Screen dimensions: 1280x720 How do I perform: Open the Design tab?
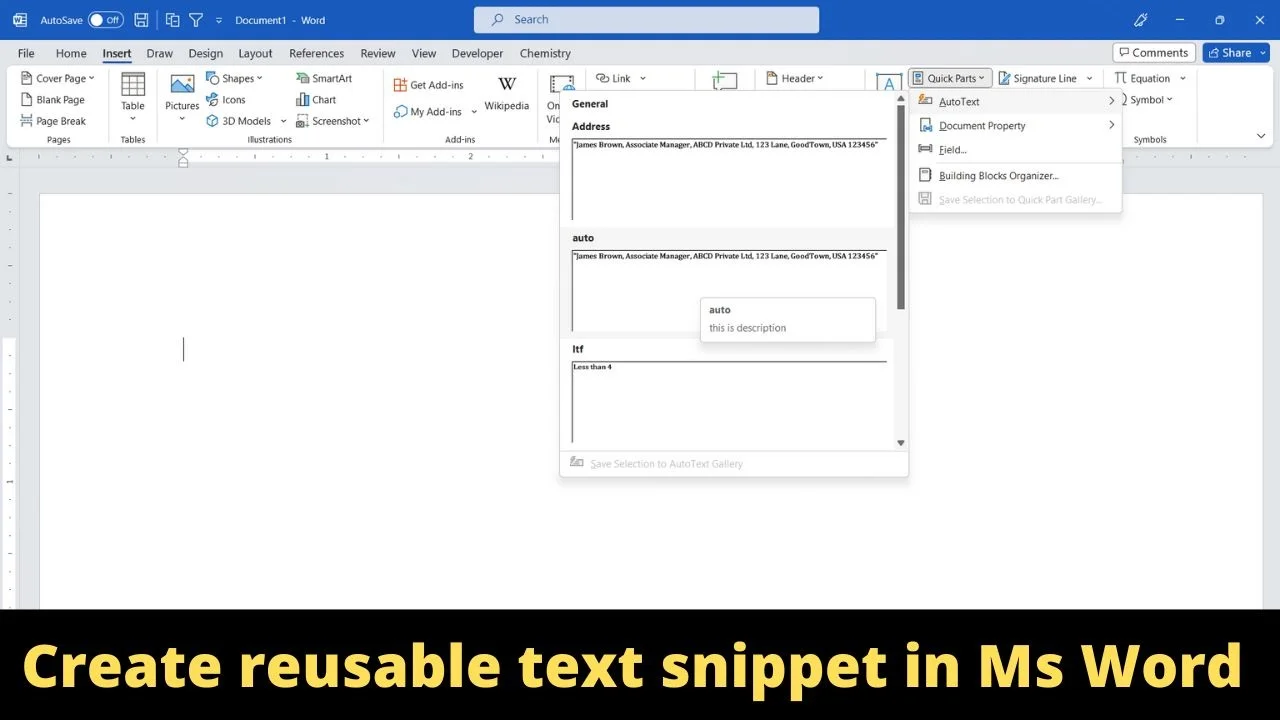pos(206,54)
